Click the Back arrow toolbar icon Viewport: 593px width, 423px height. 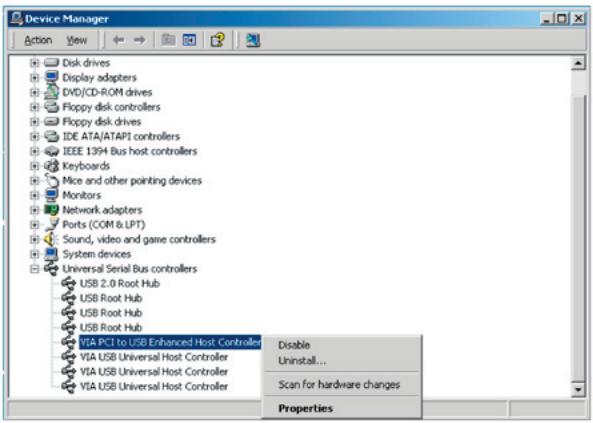(119, 40)
